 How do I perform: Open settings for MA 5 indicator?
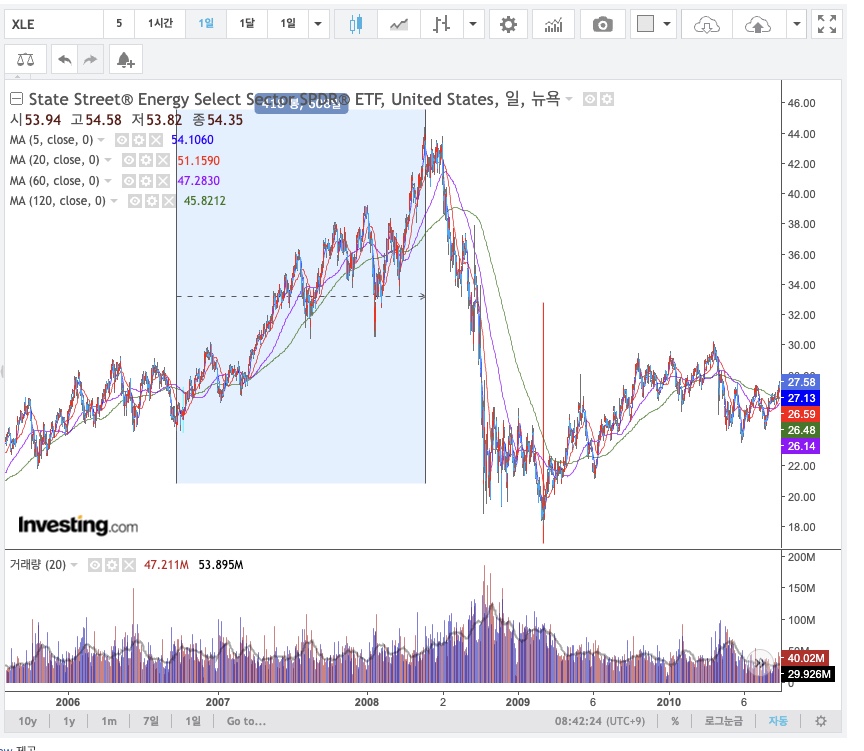point(139,140)
